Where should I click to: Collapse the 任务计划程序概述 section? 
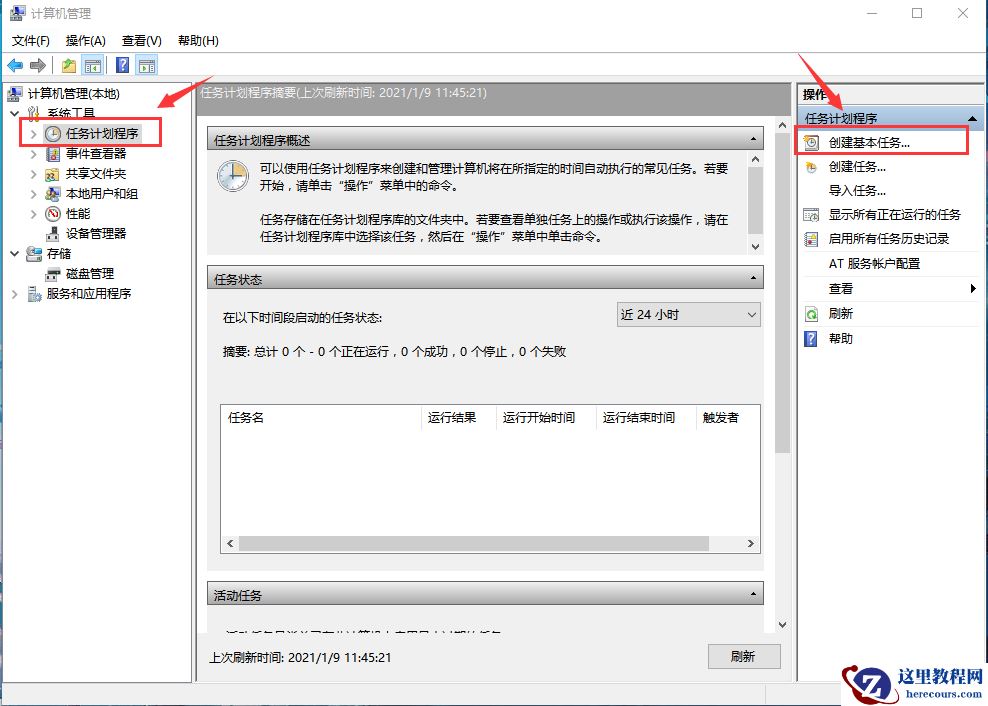753,138
